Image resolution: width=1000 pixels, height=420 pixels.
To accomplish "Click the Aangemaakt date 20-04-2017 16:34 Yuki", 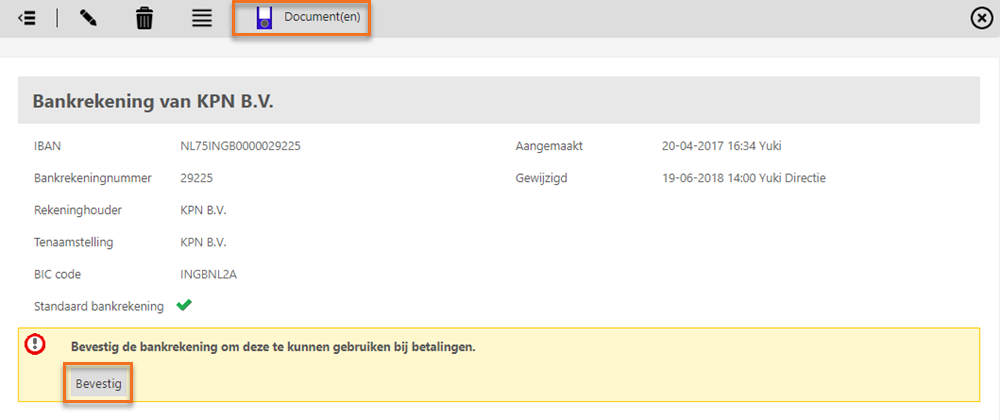I will (722, 146).
